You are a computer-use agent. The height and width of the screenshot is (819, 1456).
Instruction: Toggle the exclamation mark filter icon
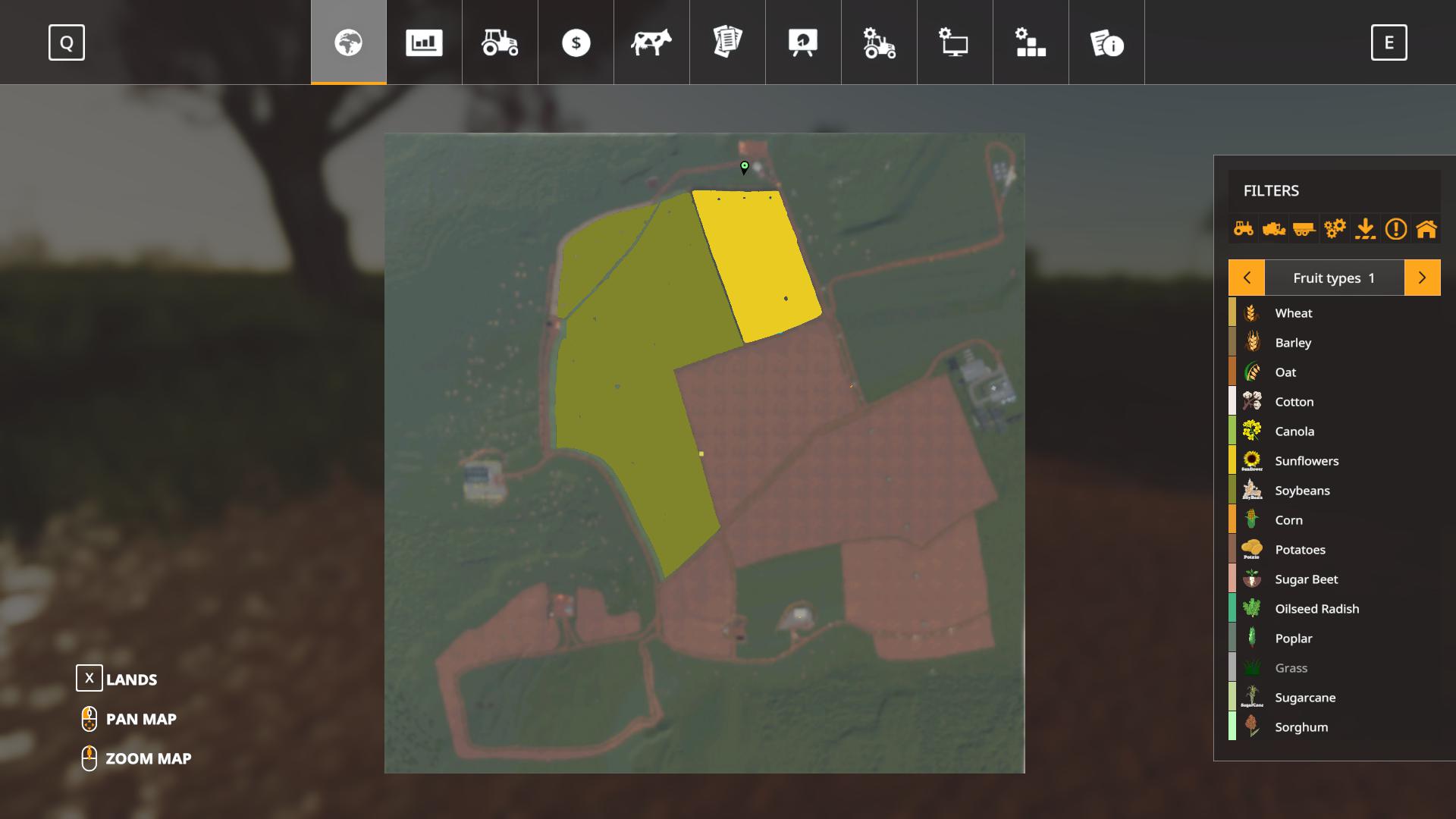click(x=1395, y=228)
